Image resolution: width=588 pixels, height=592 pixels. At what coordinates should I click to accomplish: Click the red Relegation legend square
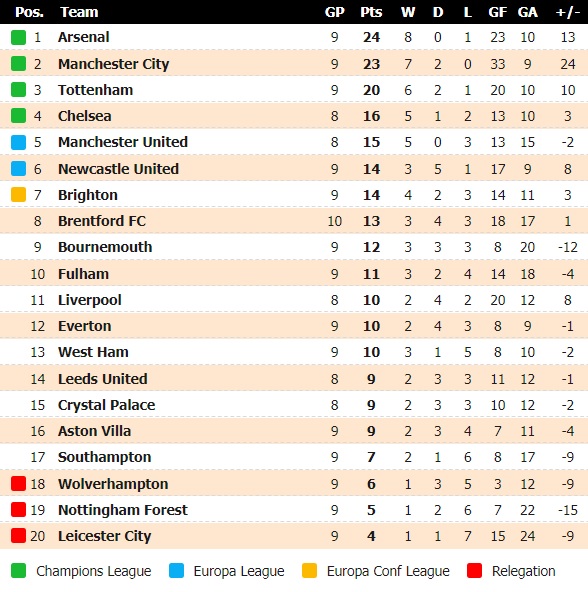coord(474,571)
